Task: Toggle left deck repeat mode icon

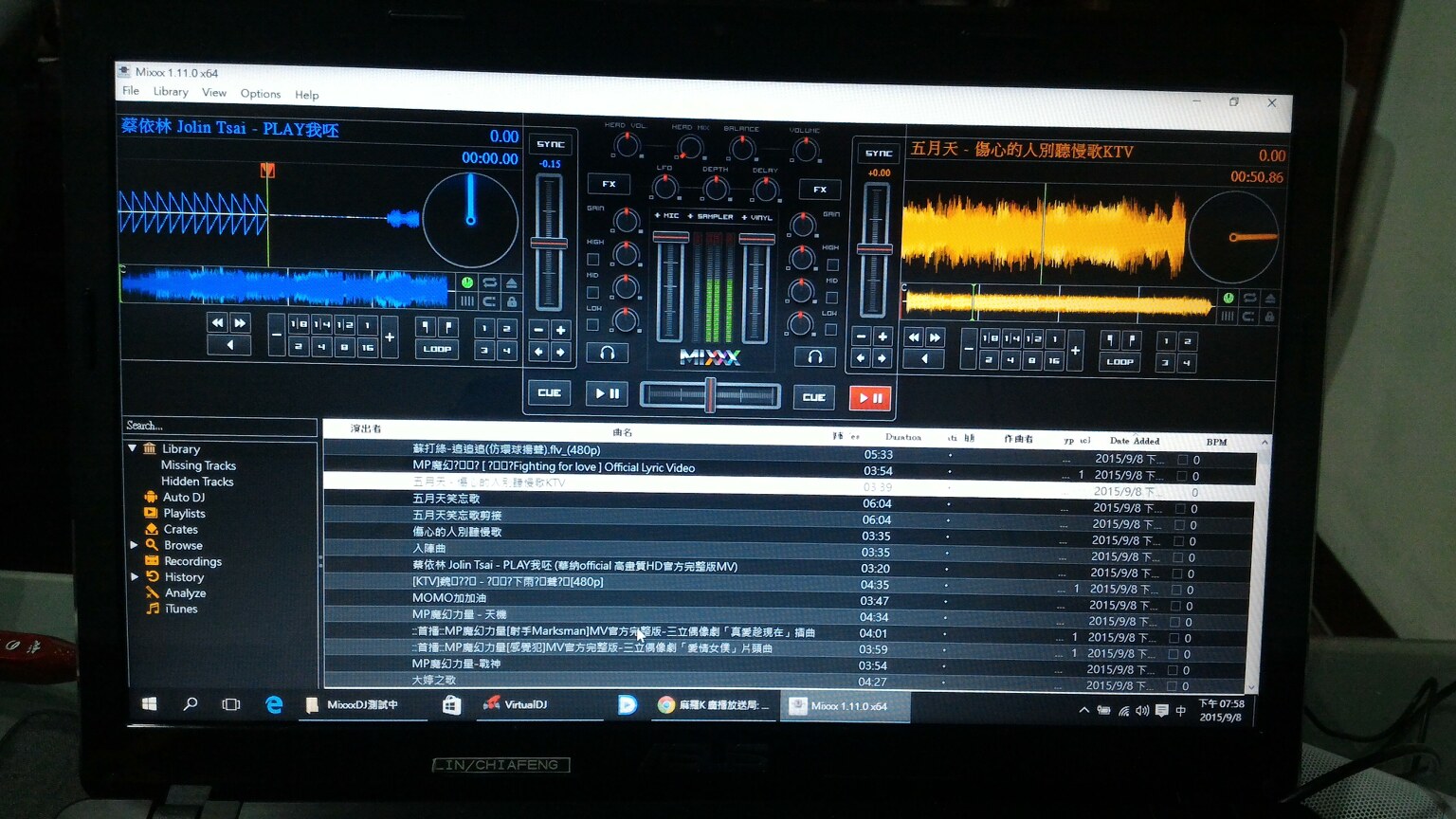Action: tap(489, 282)
